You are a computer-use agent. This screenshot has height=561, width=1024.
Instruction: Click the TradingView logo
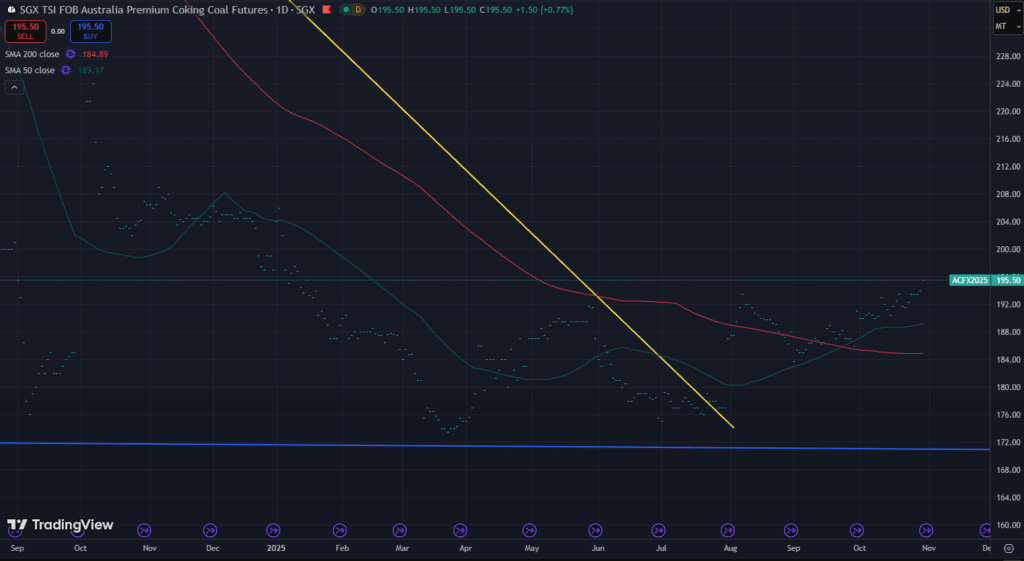coord(60,525)
